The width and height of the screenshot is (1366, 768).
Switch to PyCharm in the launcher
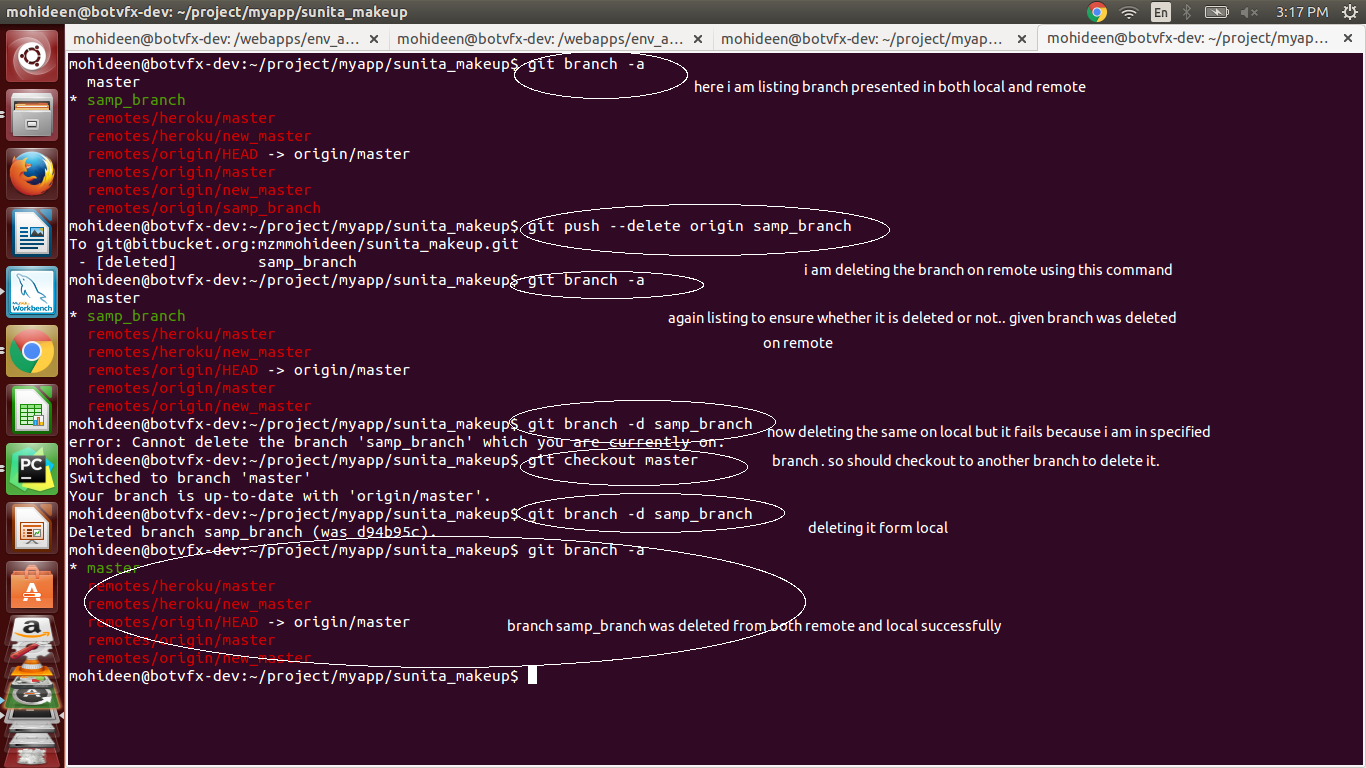33,469
